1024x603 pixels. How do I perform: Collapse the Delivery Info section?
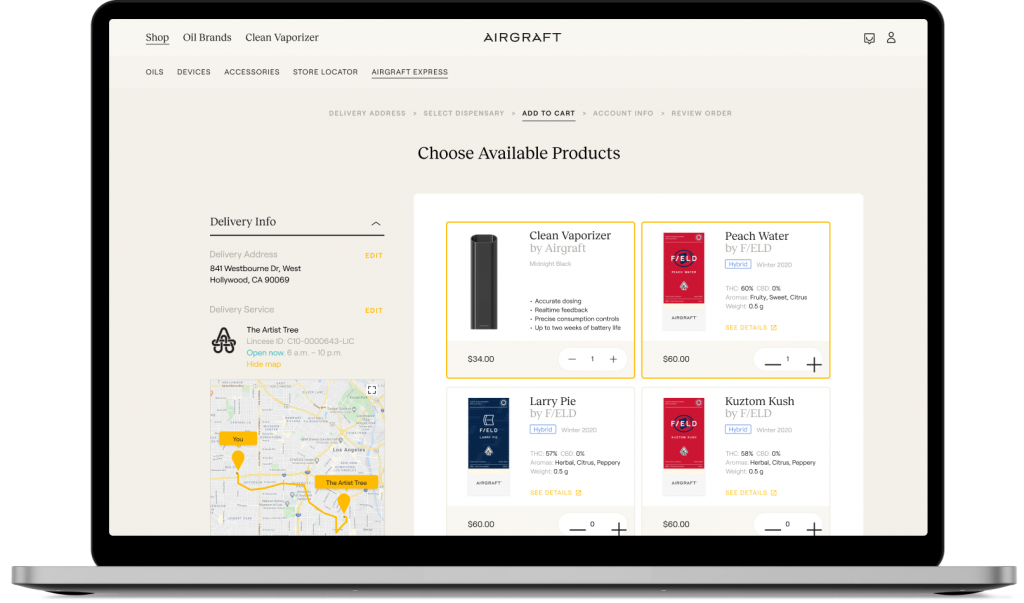(376, 223)
